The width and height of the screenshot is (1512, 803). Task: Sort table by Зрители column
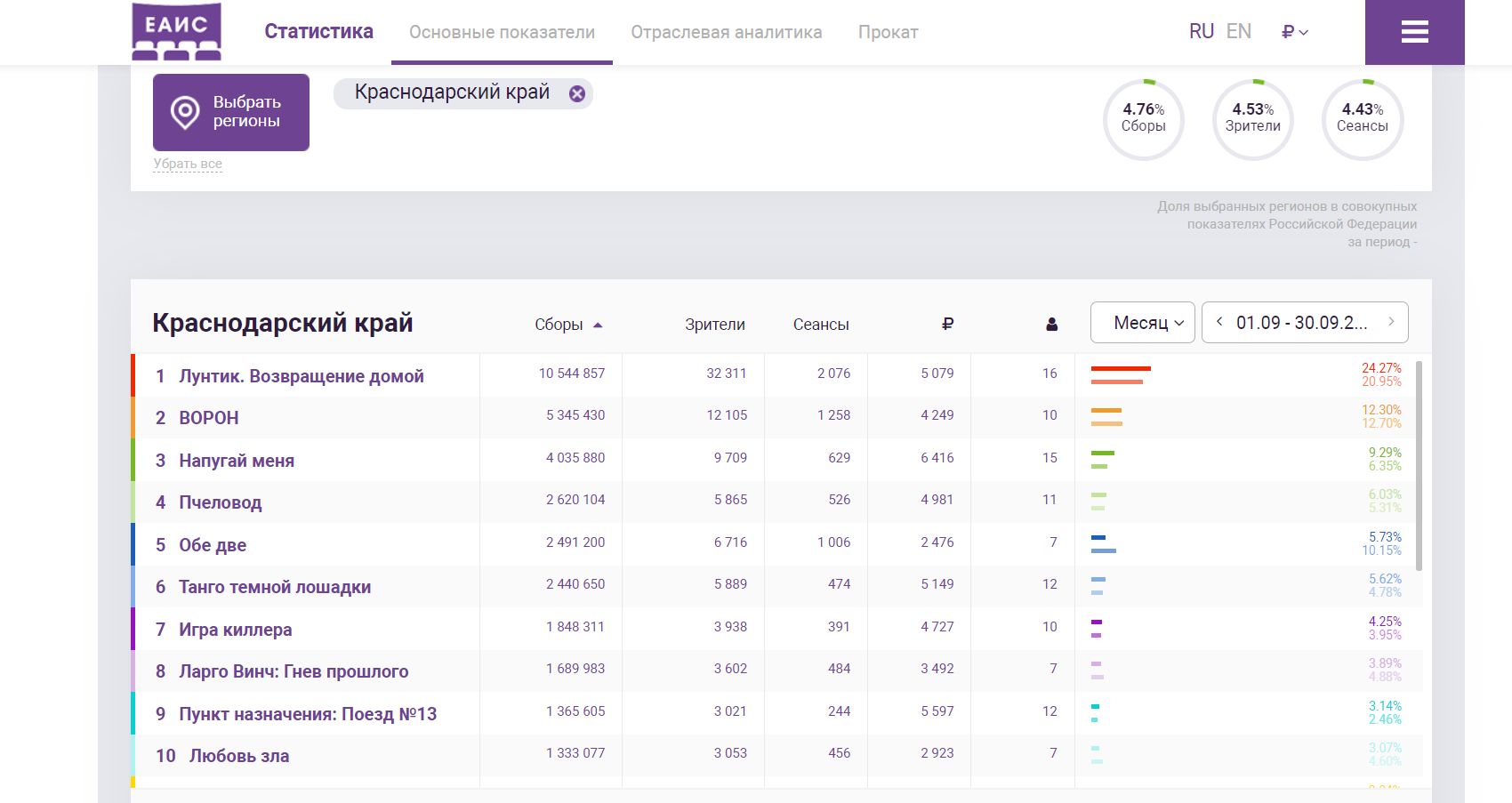pos(714,325)
